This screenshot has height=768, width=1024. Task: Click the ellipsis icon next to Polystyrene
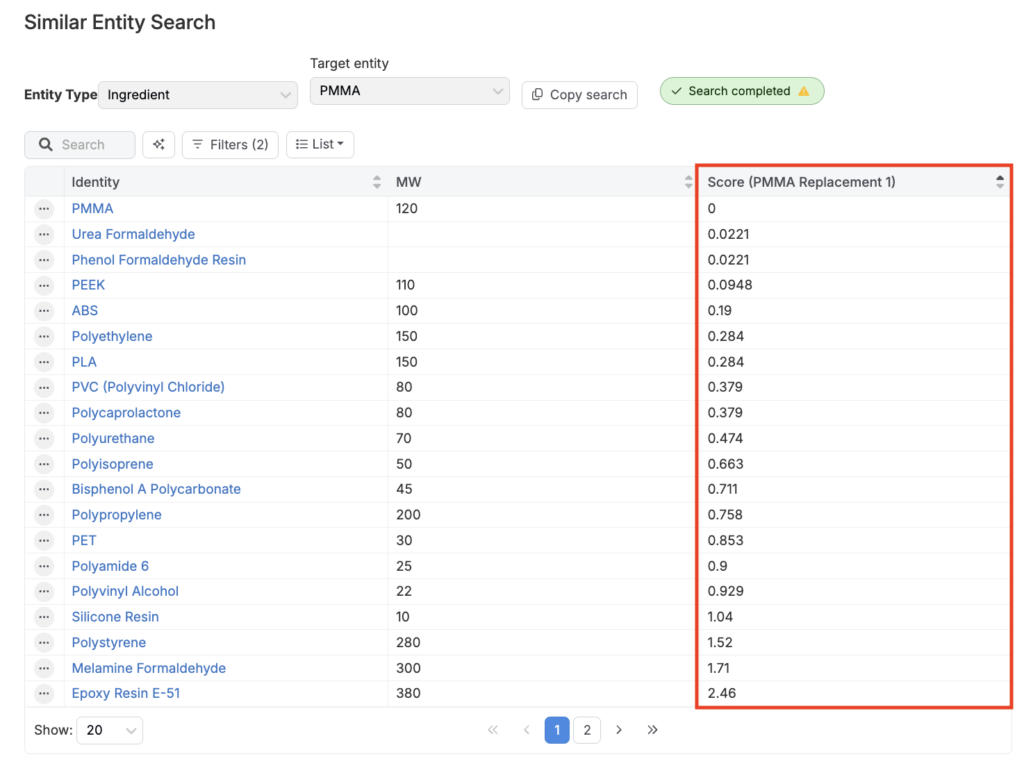tap(44, 643)
